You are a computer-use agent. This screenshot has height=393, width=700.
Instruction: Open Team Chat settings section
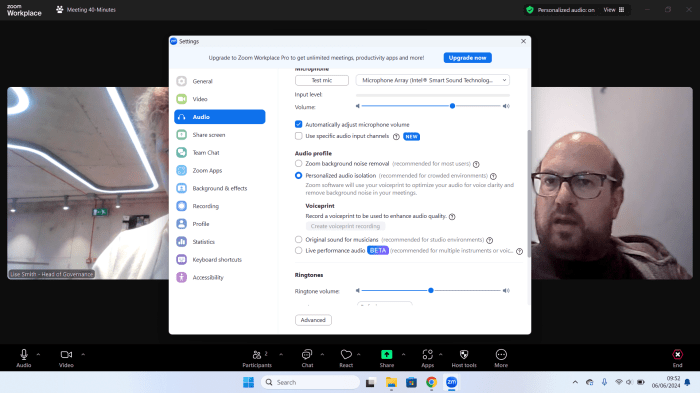click(220, 153)
